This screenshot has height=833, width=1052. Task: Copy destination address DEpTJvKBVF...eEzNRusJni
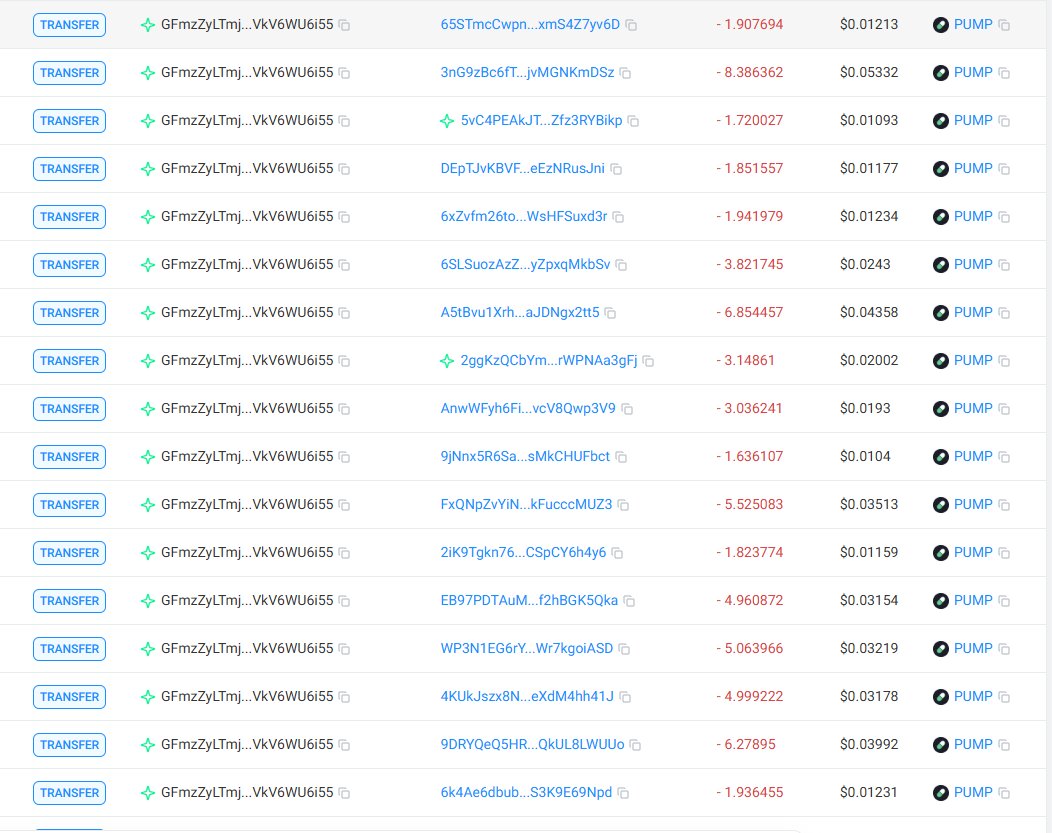[616, 169]
